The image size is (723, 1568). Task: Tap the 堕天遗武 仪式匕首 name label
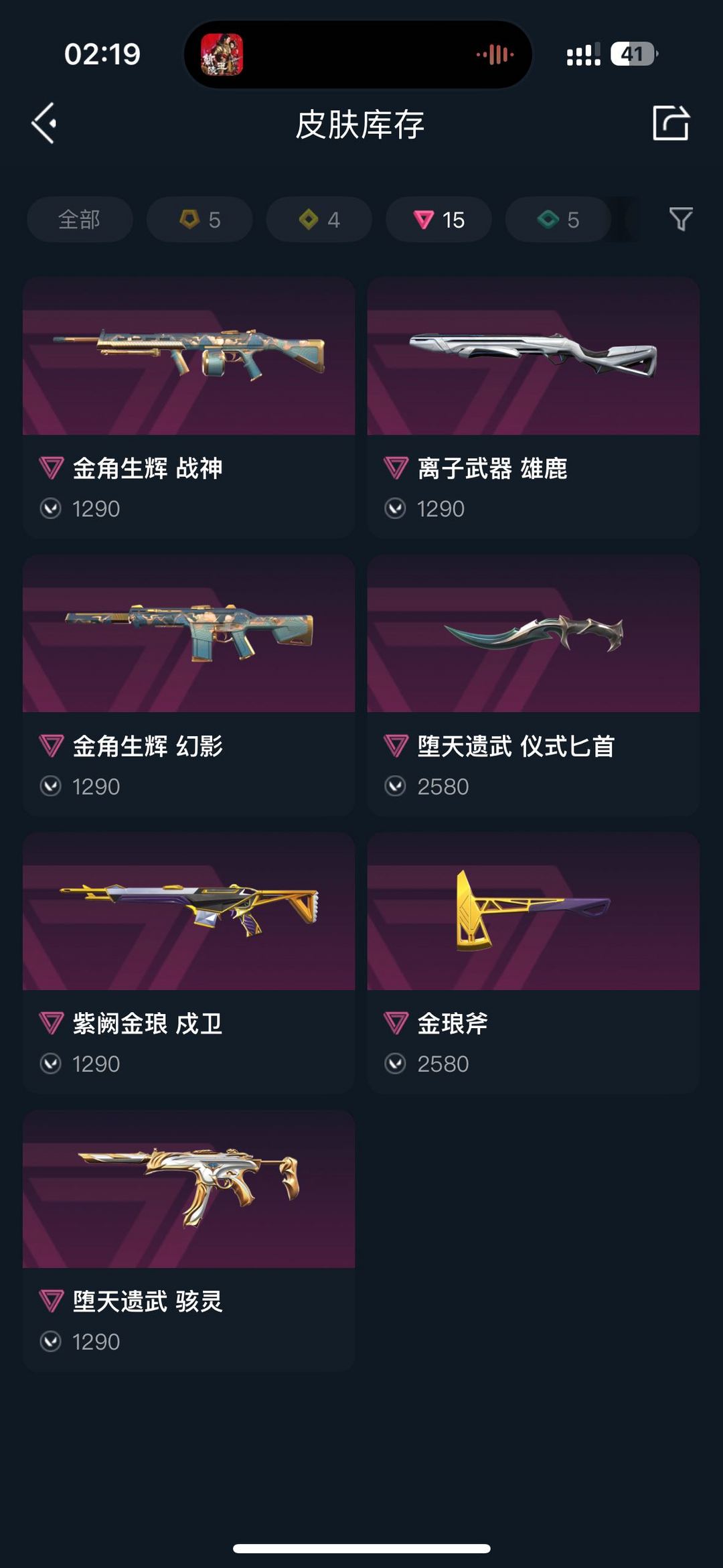point(515,746)
